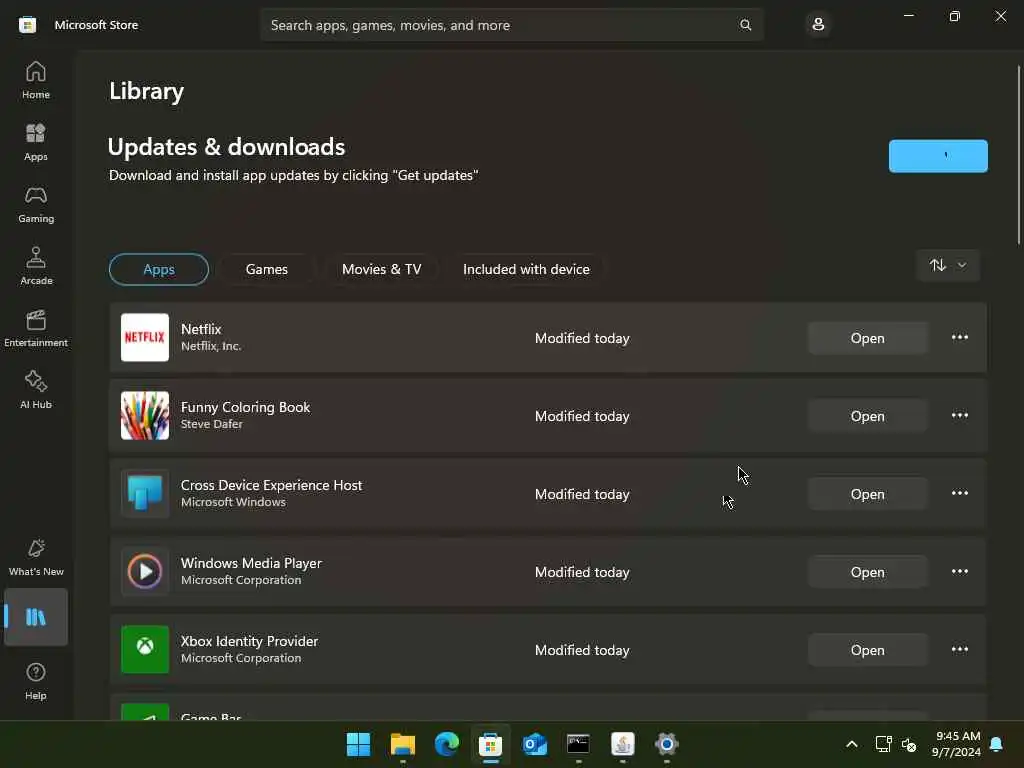Select the Included with device filter tab
1024x768 pixels.
pyautogui.click(x=526, y=269)
